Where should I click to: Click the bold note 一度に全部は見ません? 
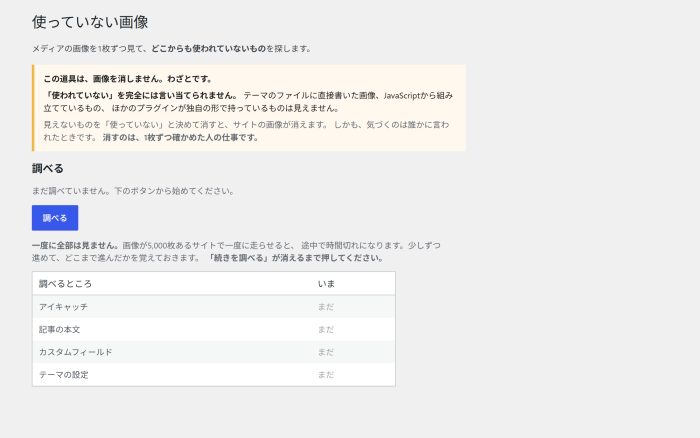click(75, 245)
